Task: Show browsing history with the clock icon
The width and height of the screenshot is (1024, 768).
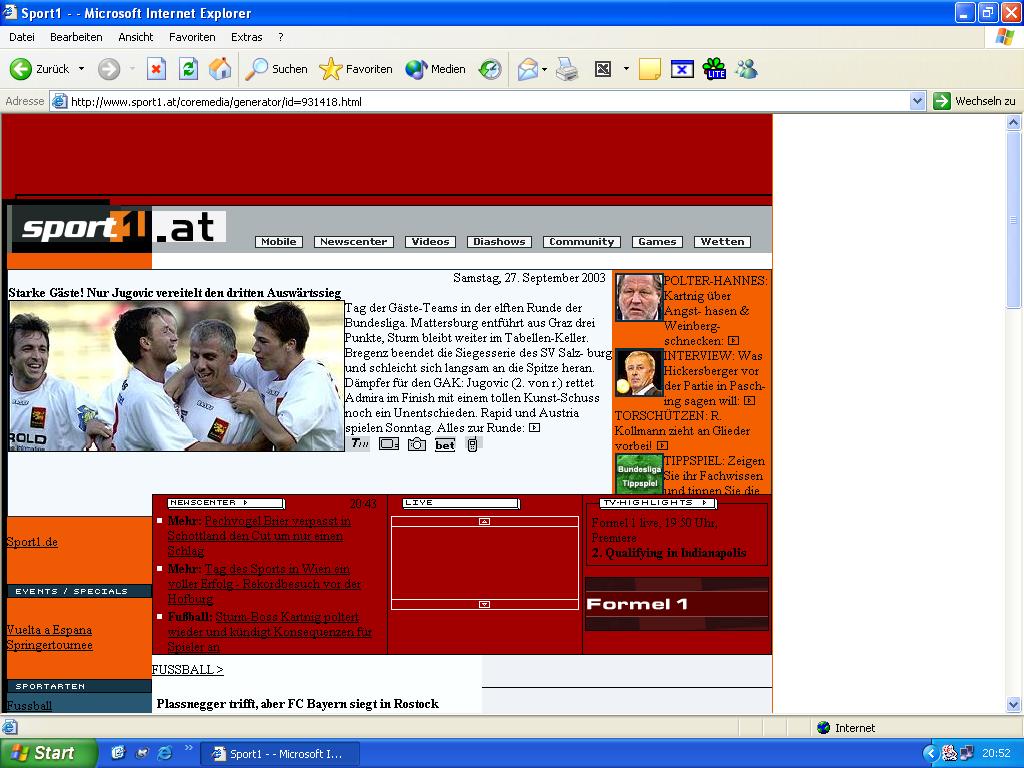Action: tap(490, 69)
